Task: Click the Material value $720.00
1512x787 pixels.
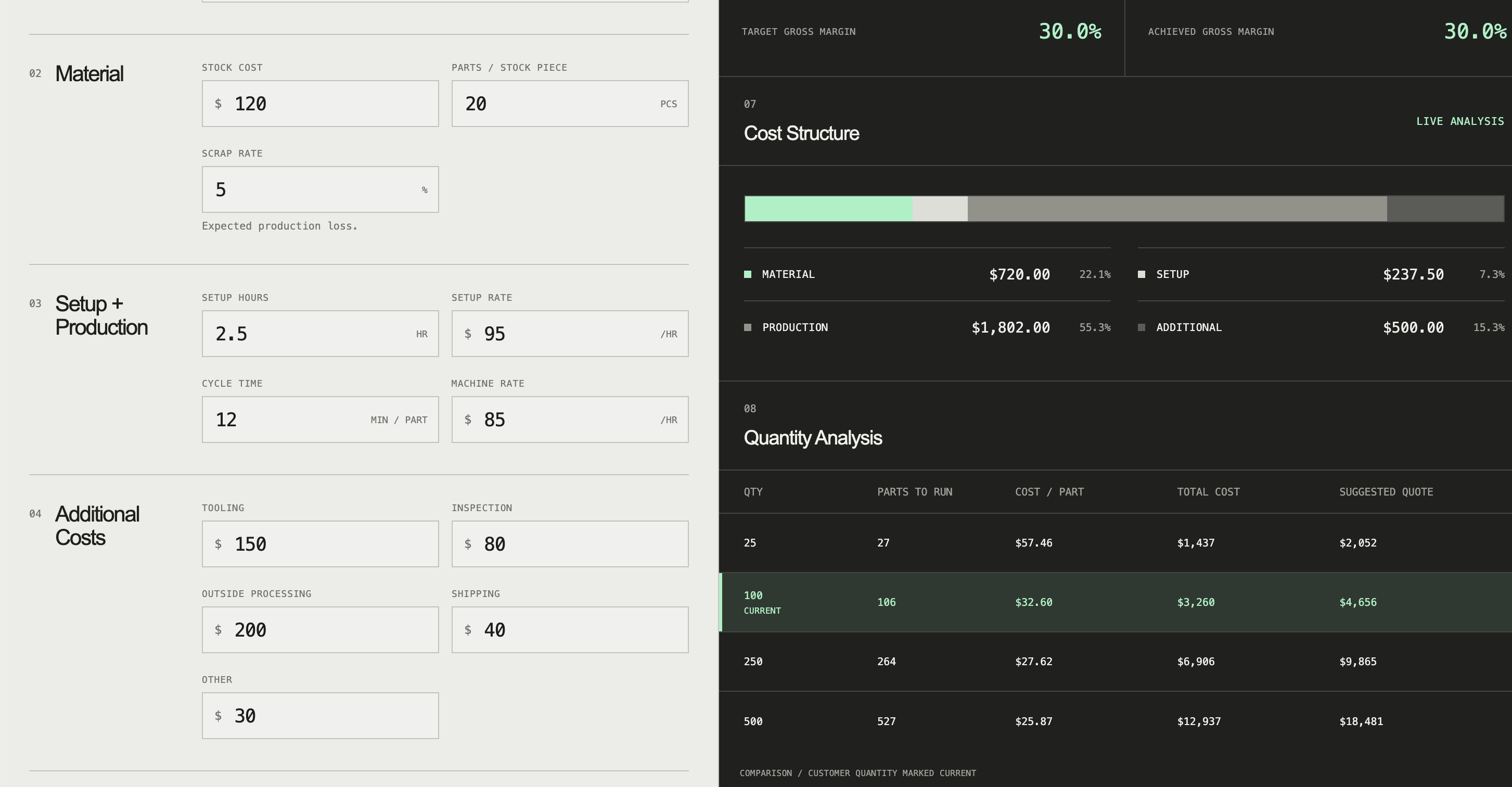Action: tap(1020, 274)
